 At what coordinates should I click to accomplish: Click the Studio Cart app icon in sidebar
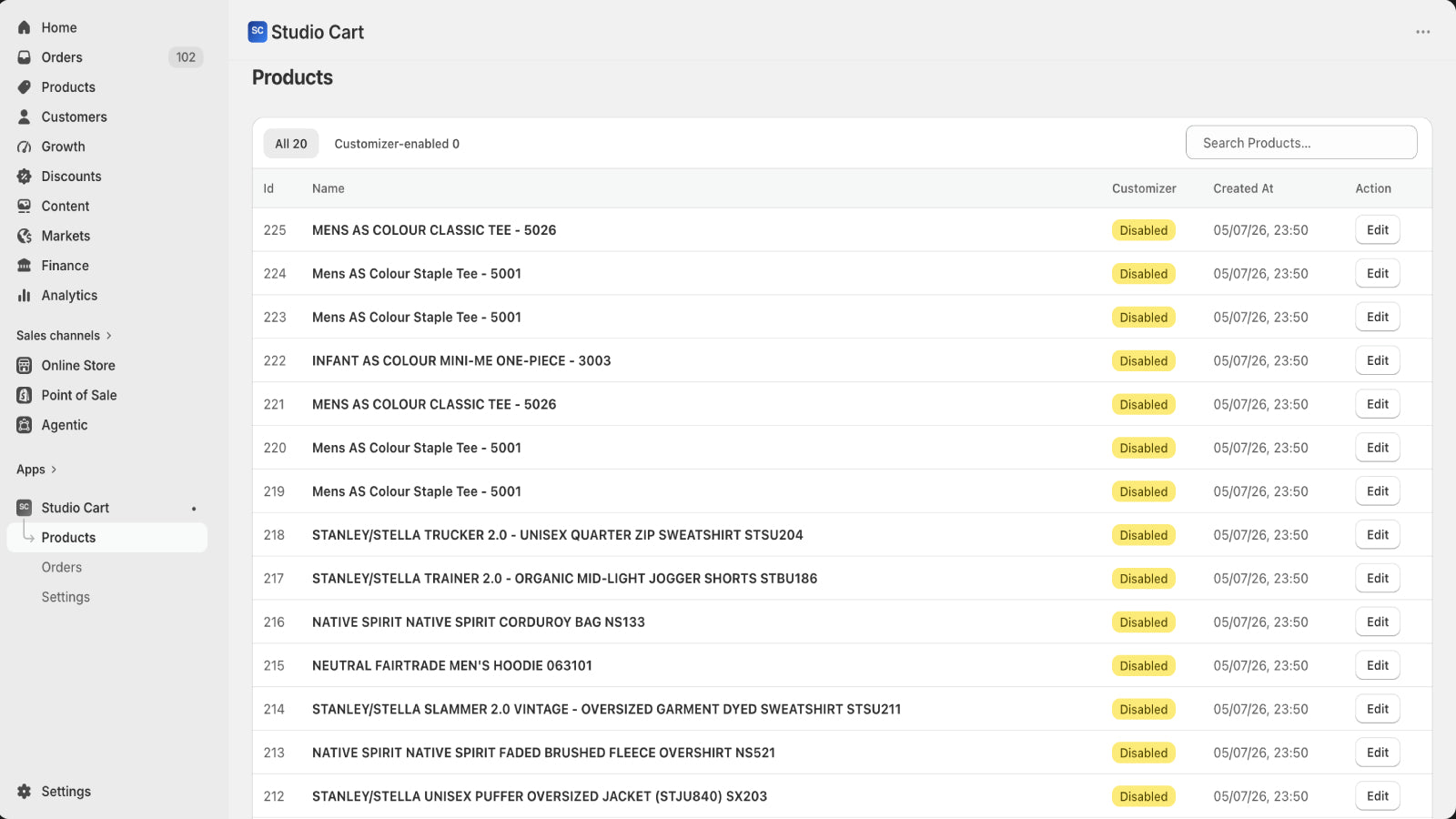25,508
